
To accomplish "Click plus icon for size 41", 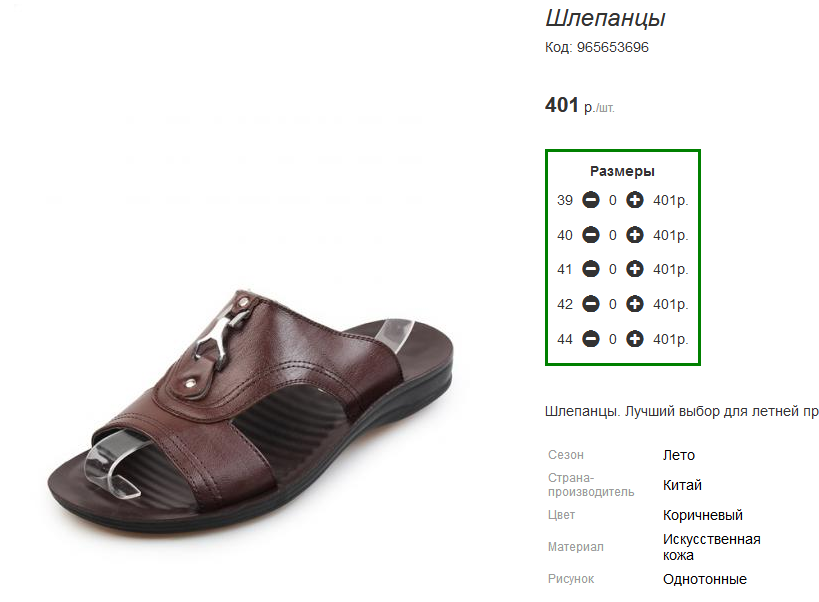I will 635,269.
